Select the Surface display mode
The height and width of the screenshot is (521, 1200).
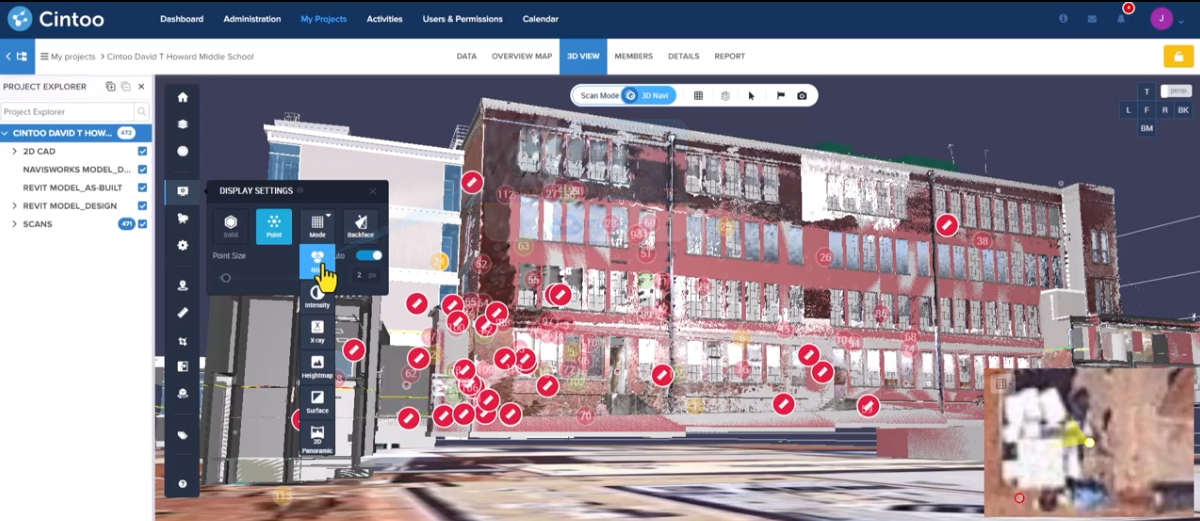click(317, 401)
